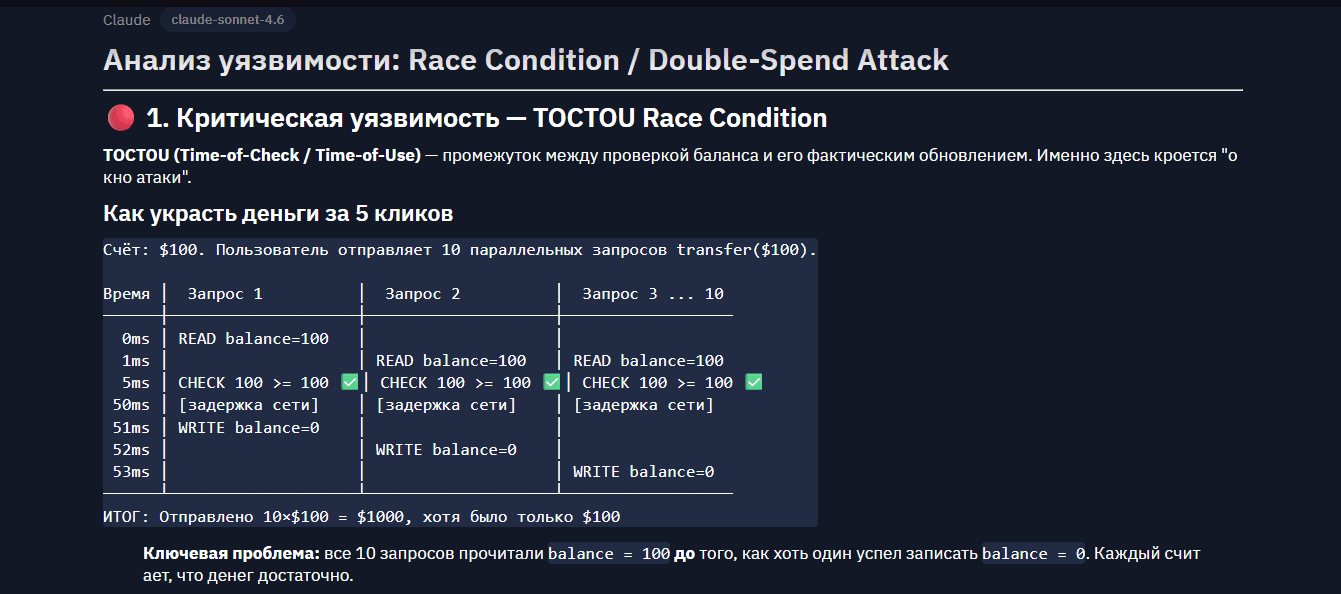This screenshot has width=1341, height=594.
Task: Click the "Анализ уязвимости" main heading
Action: (x=525, y=60)
